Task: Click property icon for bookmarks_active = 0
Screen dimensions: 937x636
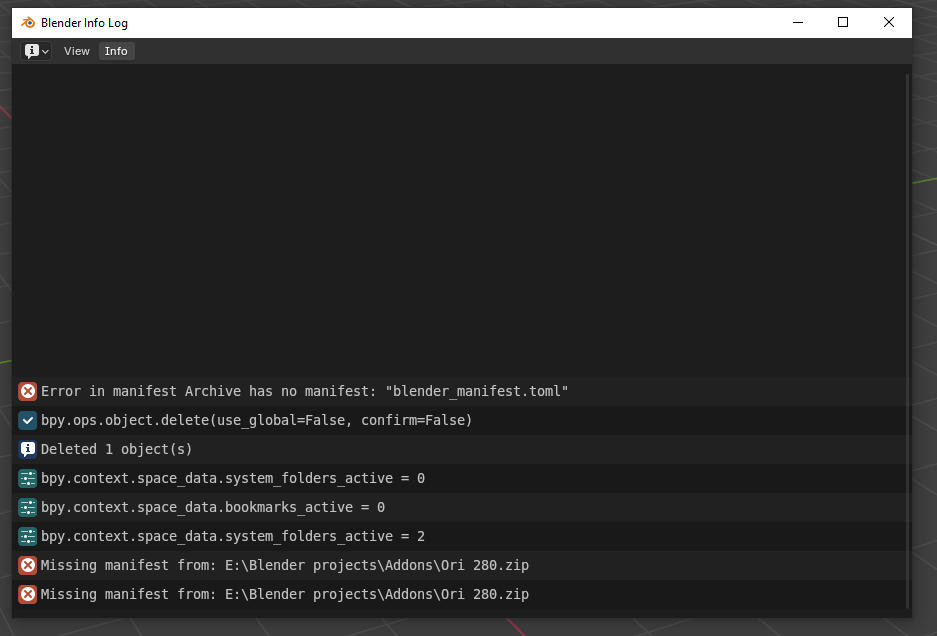Action: 28,507
